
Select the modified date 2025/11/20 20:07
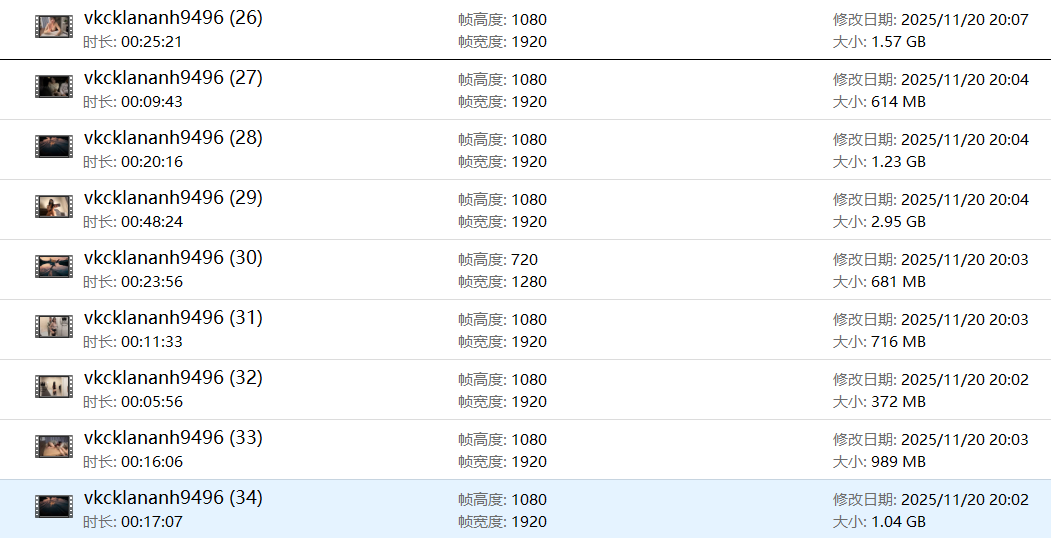pos(964,20)
